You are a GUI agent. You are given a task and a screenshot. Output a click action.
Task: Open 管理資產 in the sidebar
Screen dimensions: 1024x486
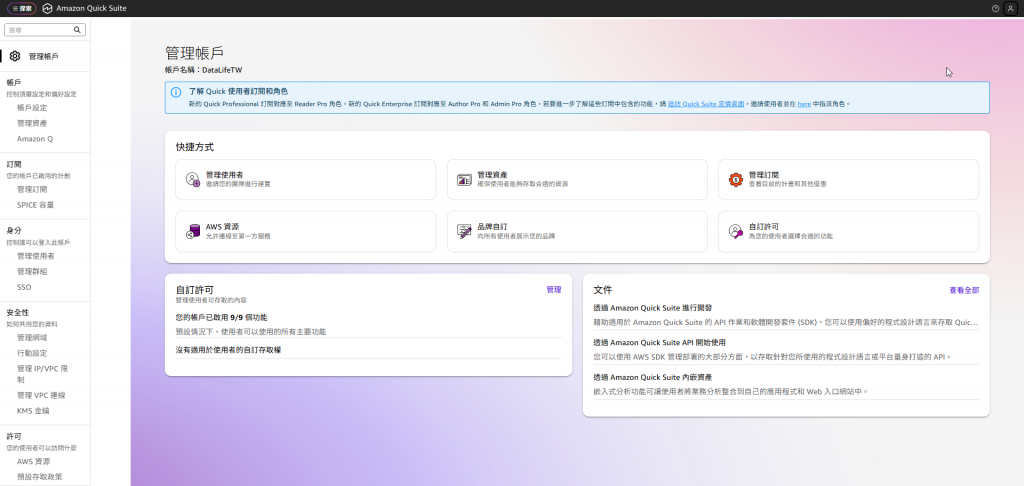[32, 123]
